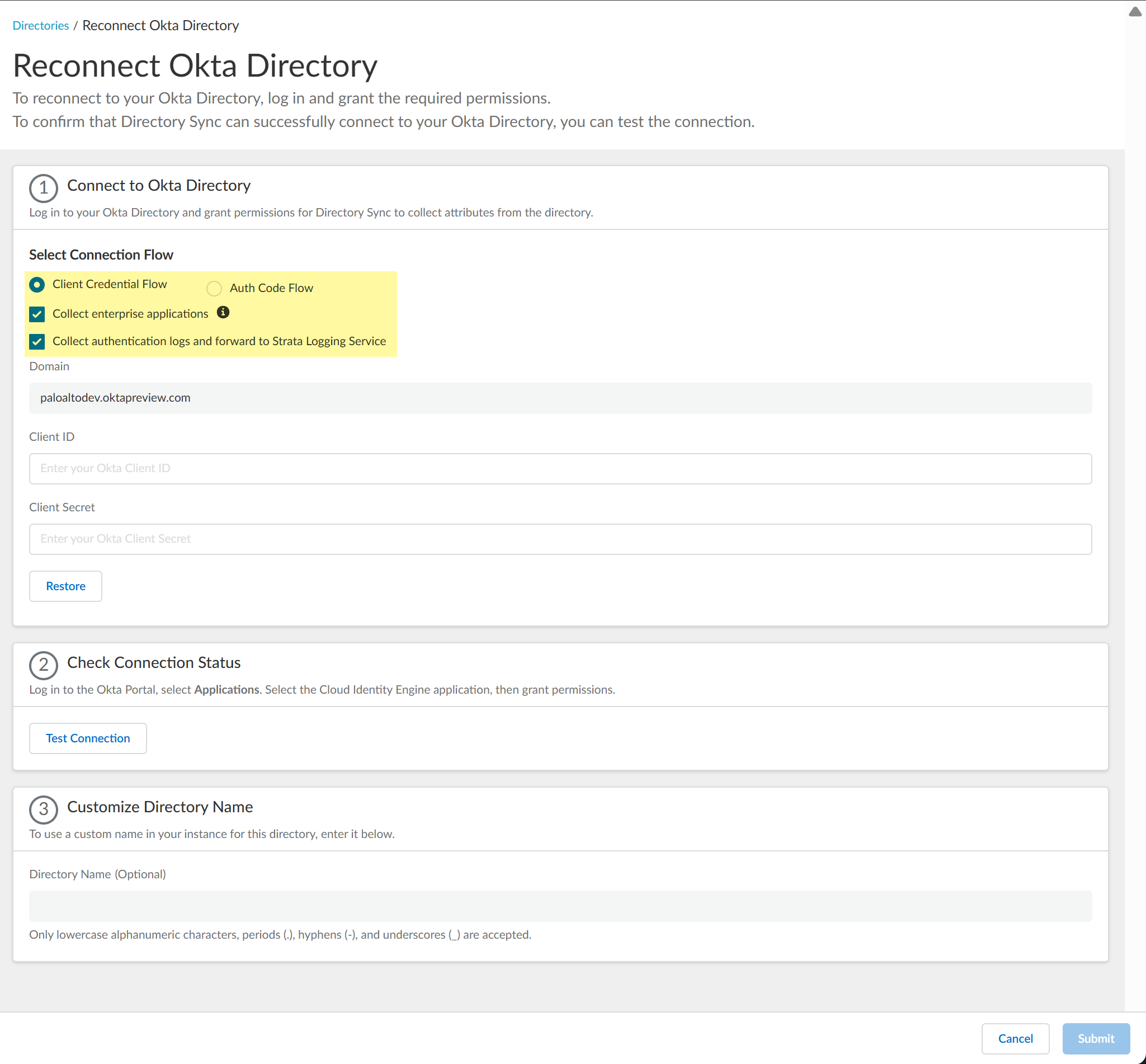Focus the Client ID input field
The image size is (1146, 1064).
(x=559, y=469)
